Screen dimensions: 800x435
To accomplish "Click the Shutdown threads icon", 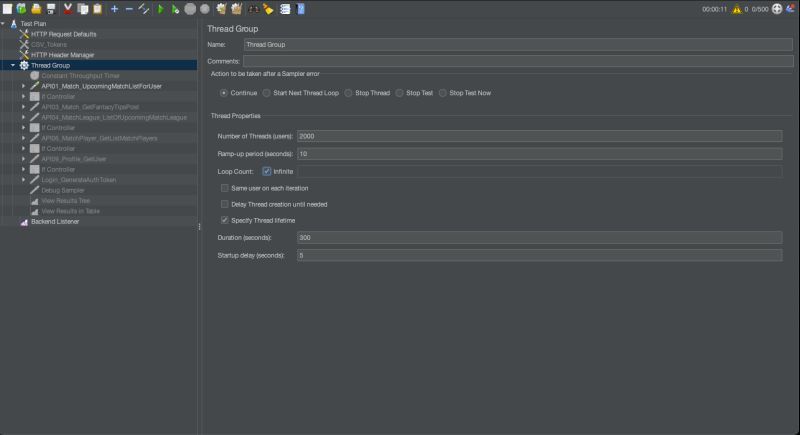I will [205, 9].
